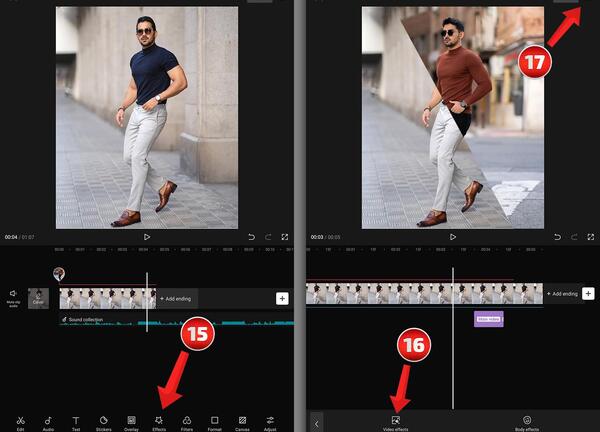The height and width of the screenshot is (432, 600).
Task: Play the preview in right editor
Action: [453, 237]
